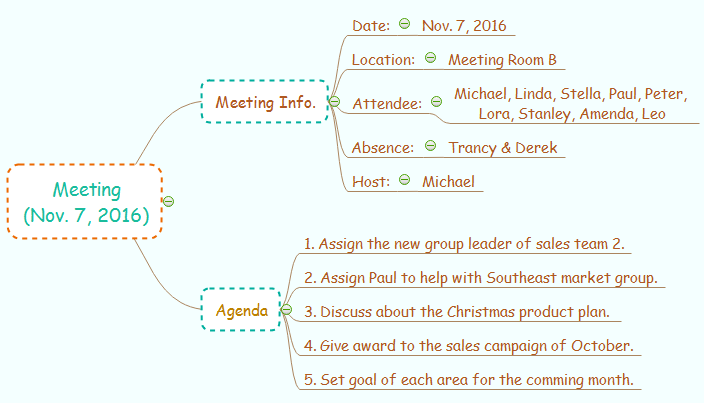Select the Meeting Info. topic box

pyautogui.click(x=265, y=102)
